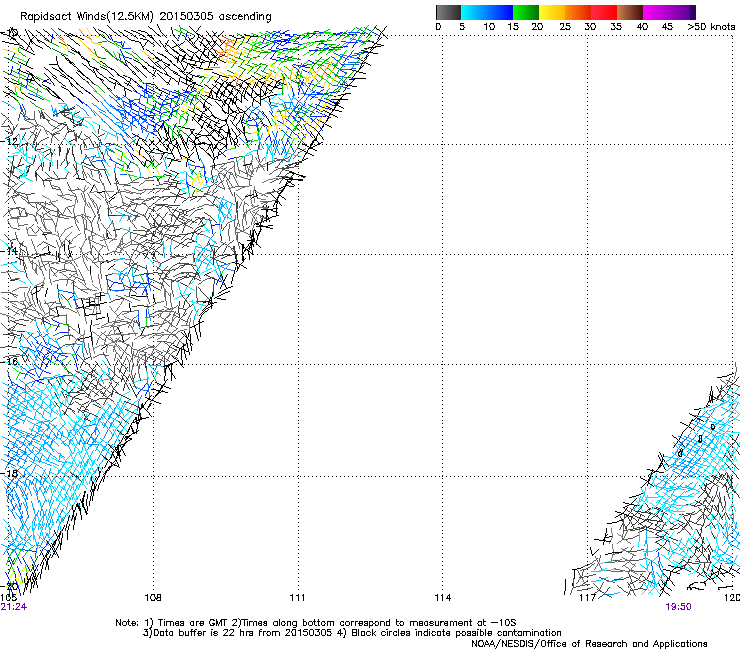The height and width of the screenshot is (650, 740).
Task: Click the longitude label '111'
Action: click(297, 598)
